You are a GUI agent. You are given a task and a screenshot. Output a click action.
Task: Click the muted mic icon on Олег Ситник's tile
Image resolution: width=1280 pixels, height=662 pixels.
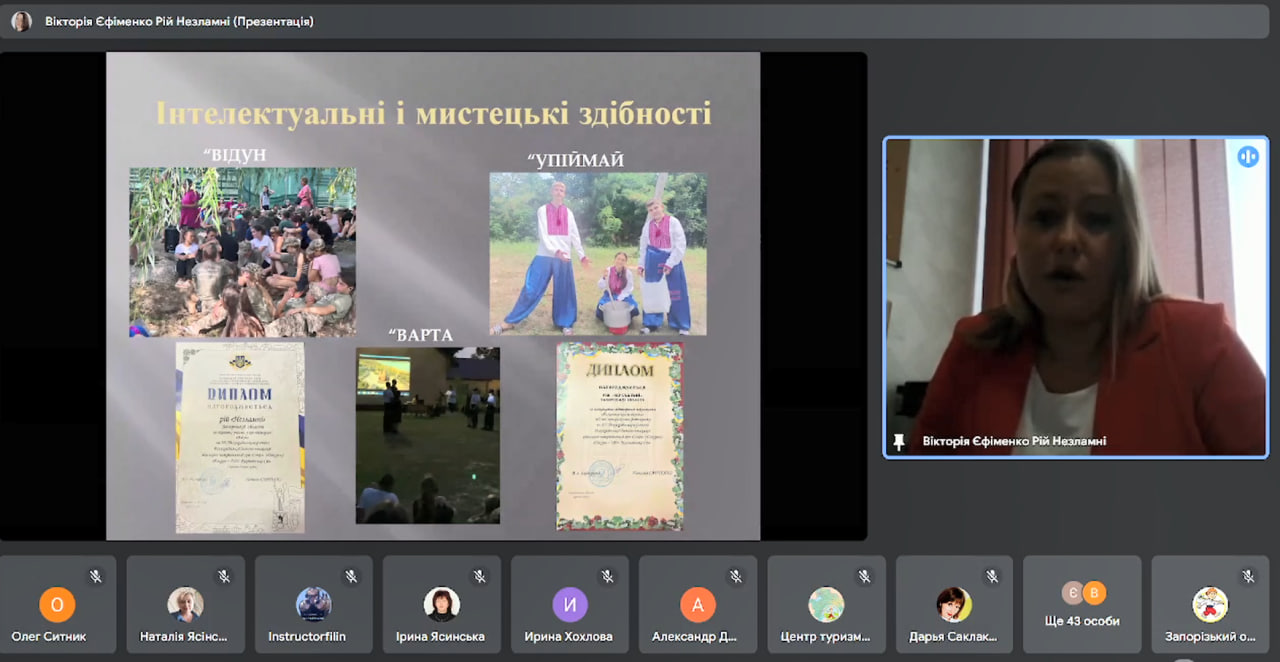click(95, 577)
